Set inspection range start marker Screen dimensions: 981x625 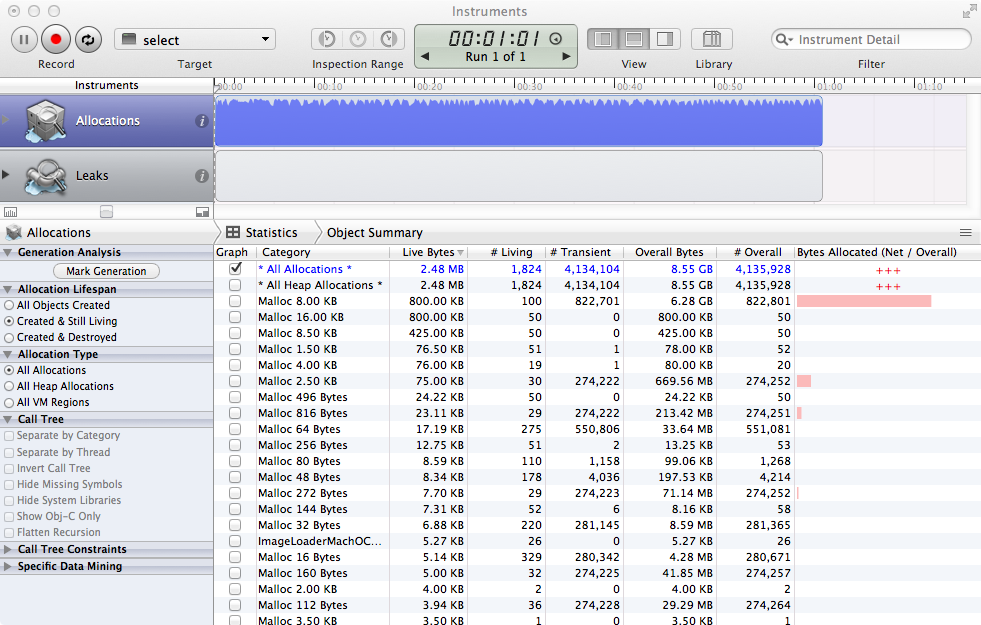coord(327,39)
